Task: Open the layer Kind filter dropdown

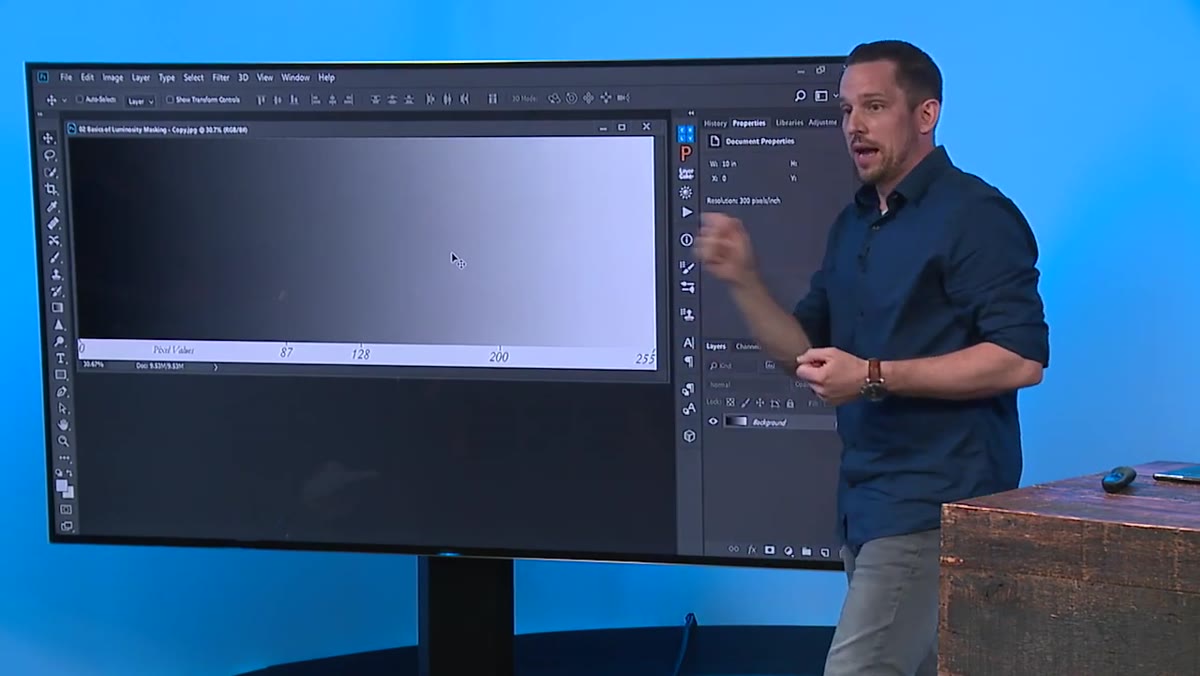Action: point(734,366)
